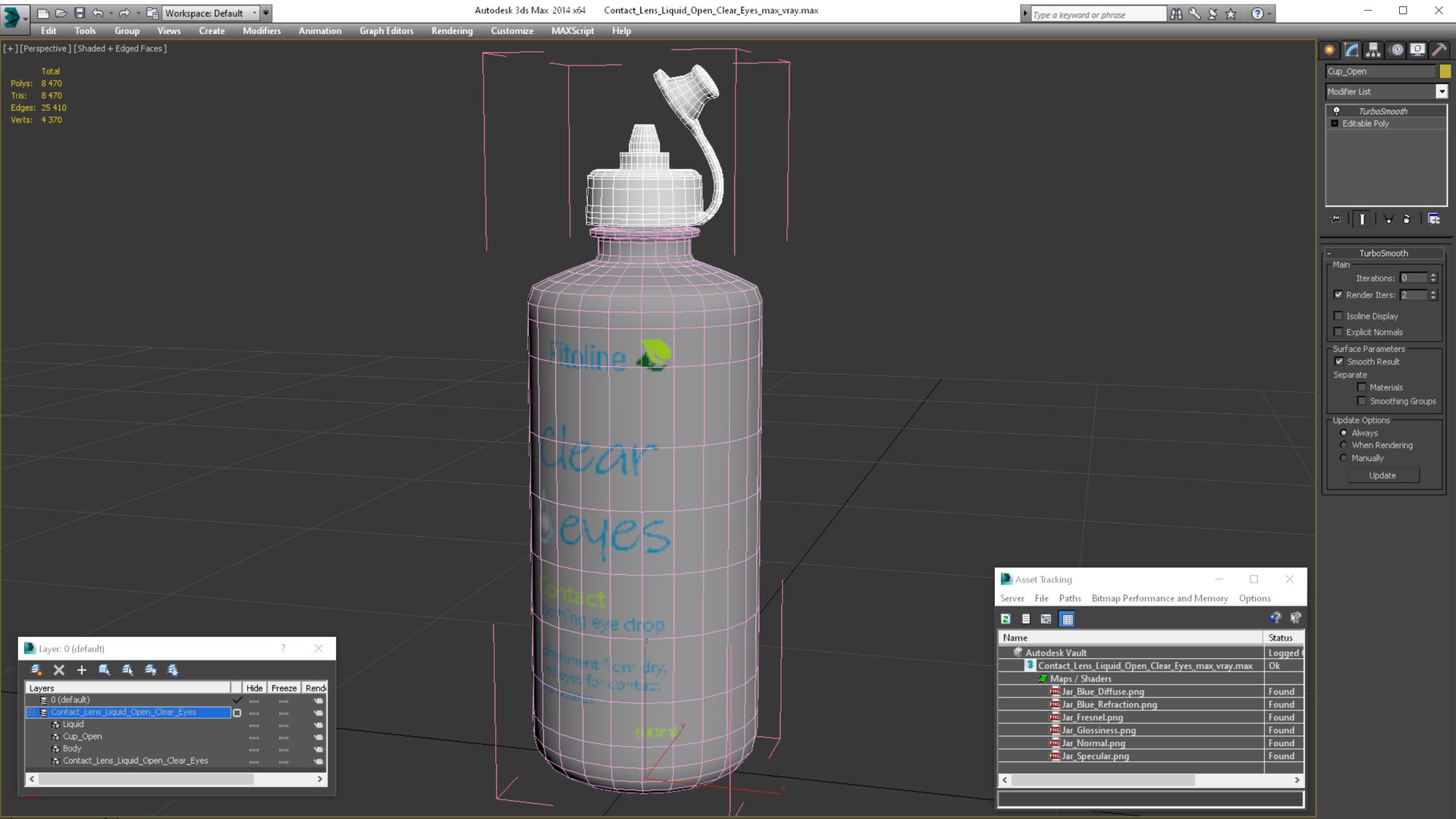Open Graph Editors menu
Image resolution: width=1456 pixels, height=819 pixels.
[x=386, y=31]
